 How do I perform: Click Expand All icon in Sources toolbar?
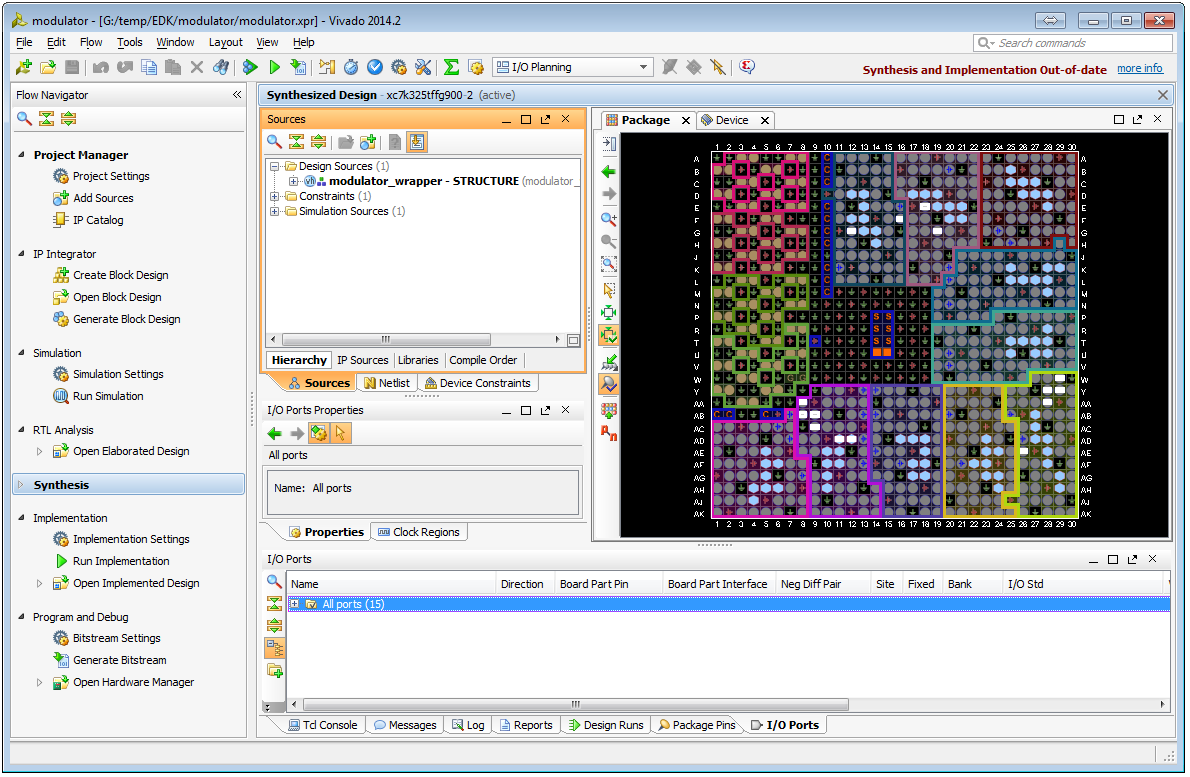(318, 142)
